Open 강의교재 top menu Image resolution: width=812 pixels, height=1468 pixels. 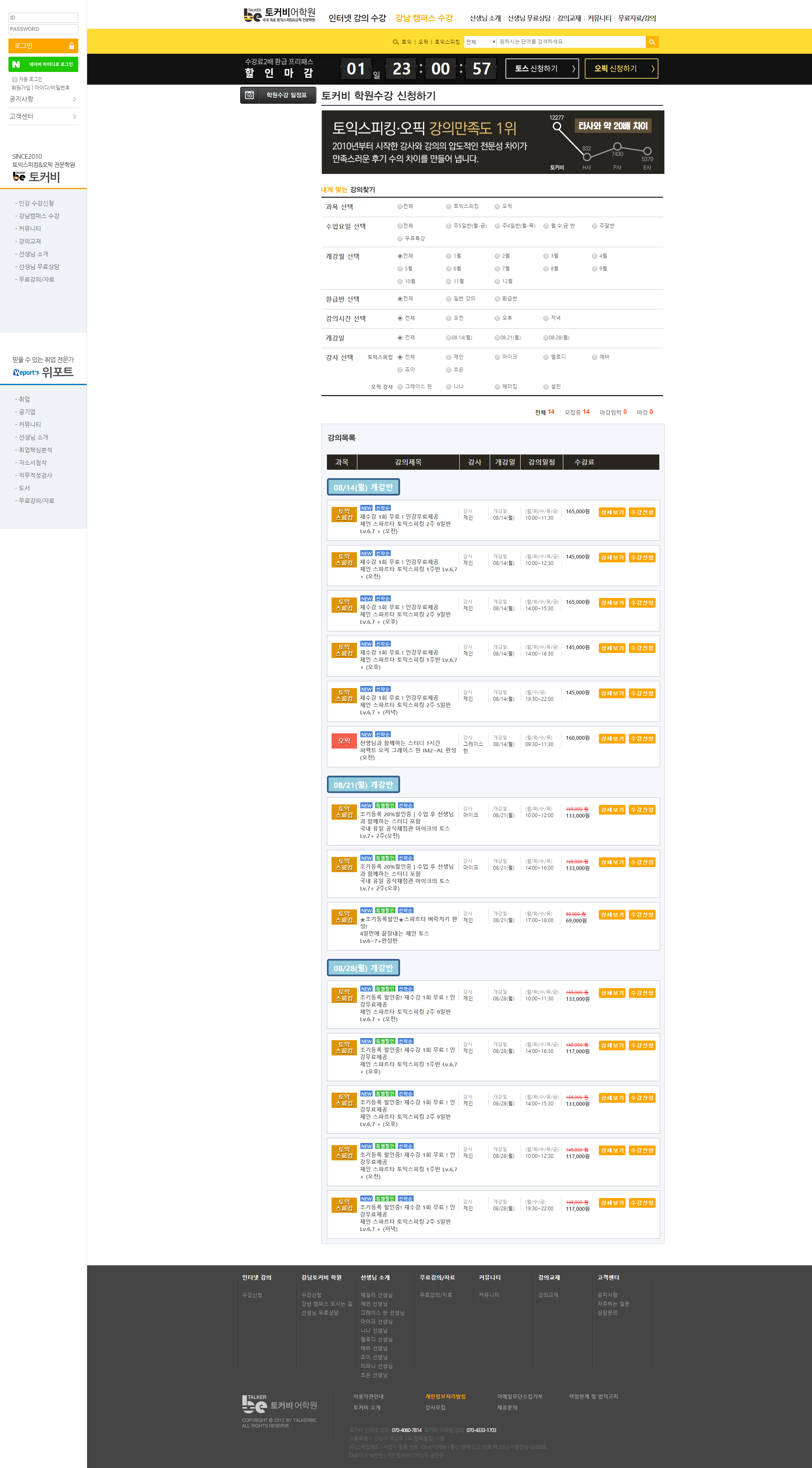pyautogui.click(x=569, y=18)
